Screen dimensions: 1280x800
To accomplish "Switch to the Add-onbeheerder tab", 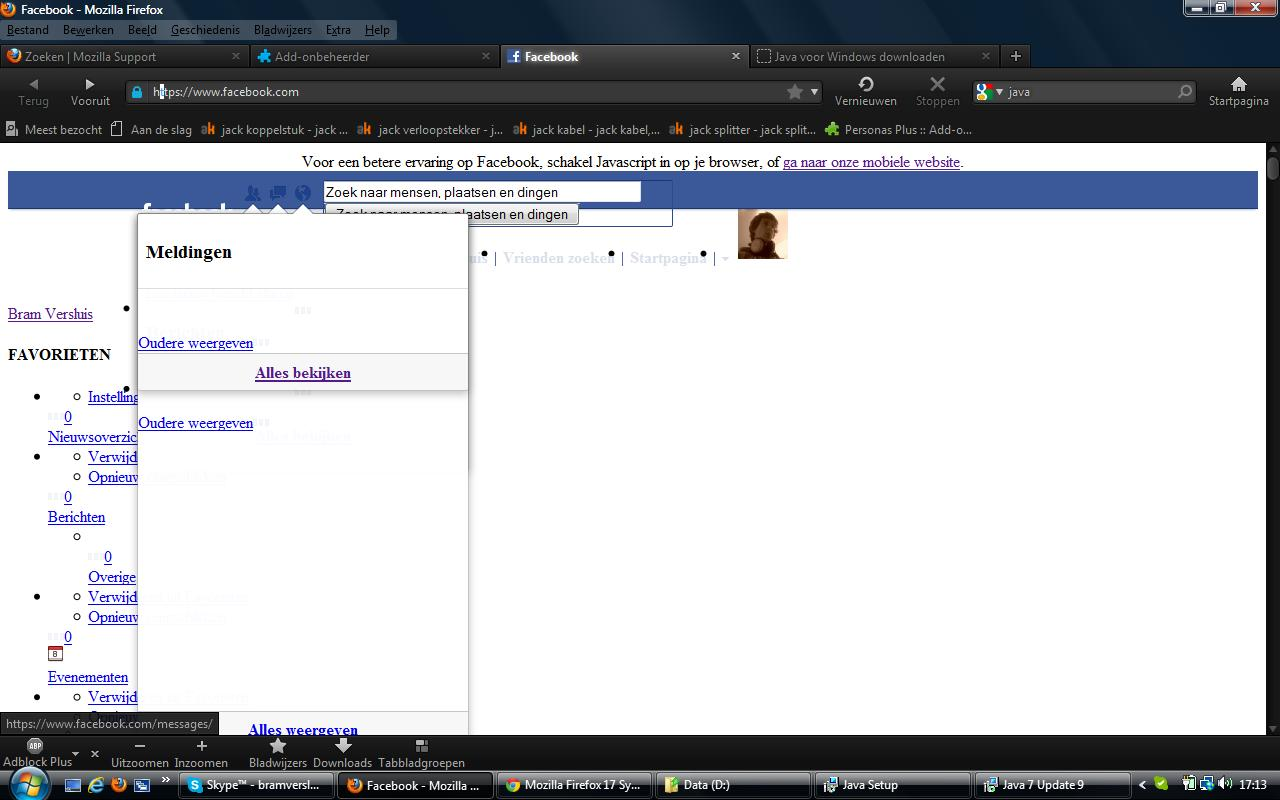I will [x=374, y=56].
